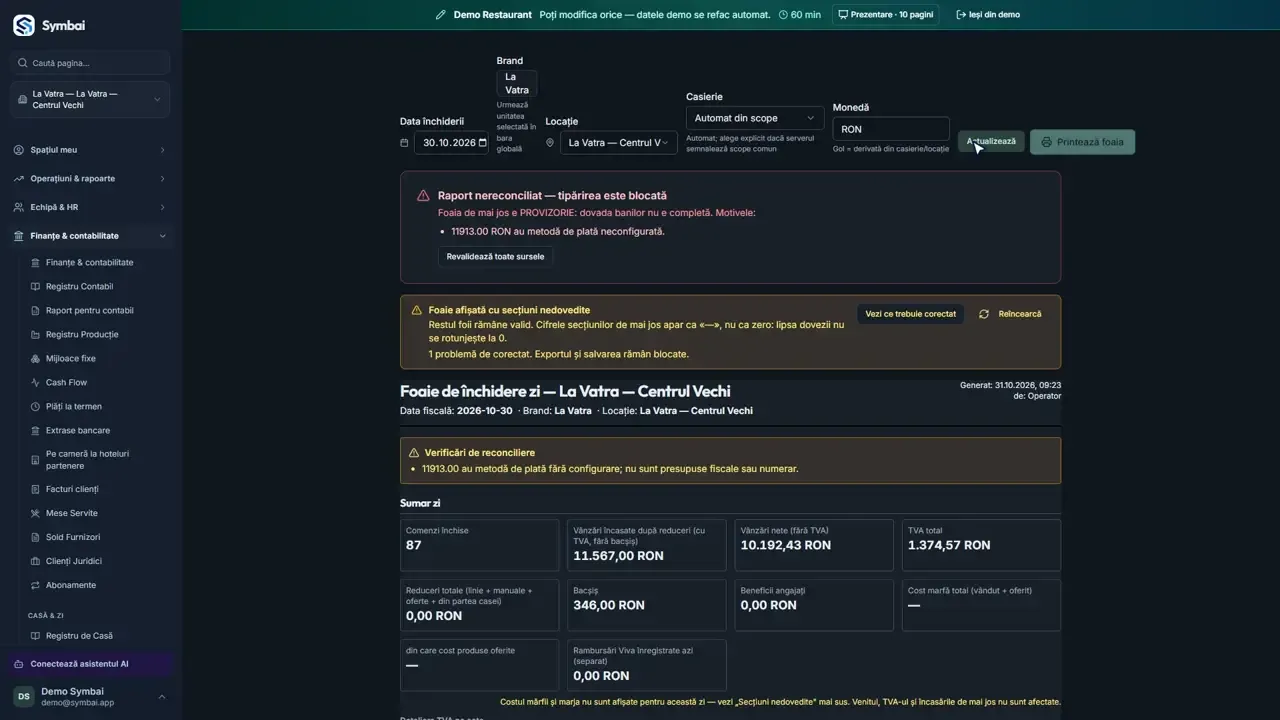Focus the Caută pagina search field
Image resolution: width=1280 pixels, height=720 pixels.
coord(90,63)
